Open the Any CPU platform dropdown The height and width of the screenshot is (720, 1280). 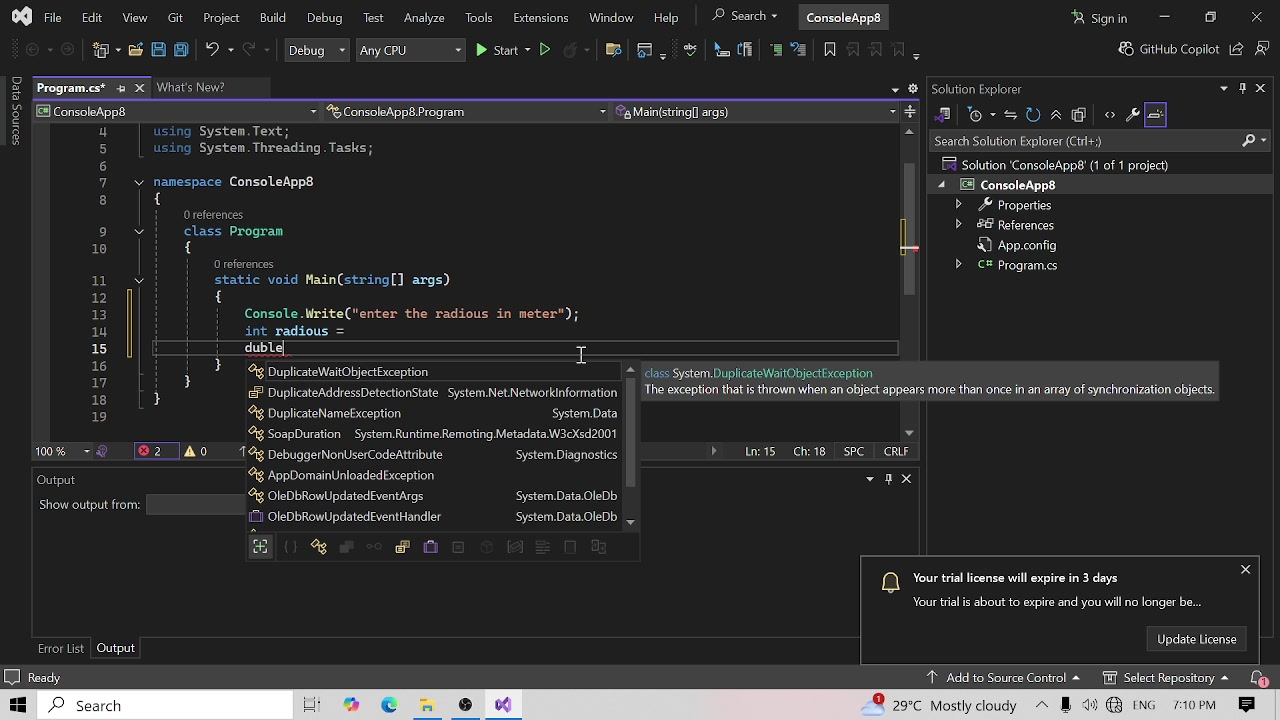tap(410, 50)
